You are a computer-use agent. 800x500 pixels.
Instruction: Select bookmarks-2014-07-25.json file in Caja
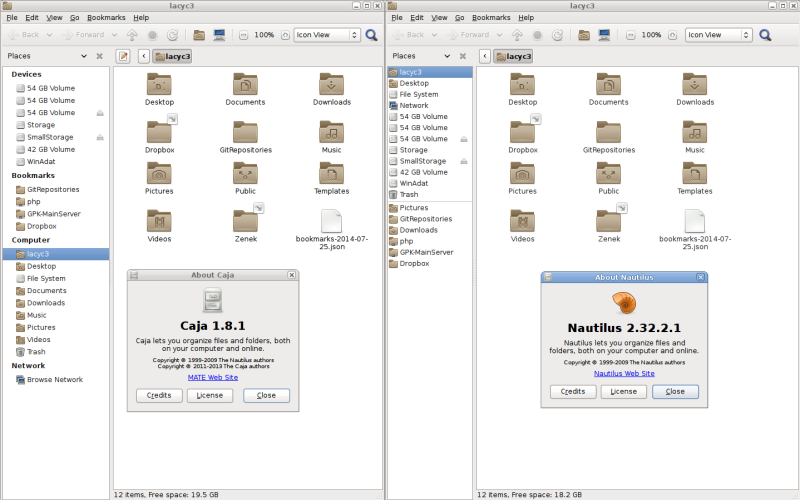332,229
